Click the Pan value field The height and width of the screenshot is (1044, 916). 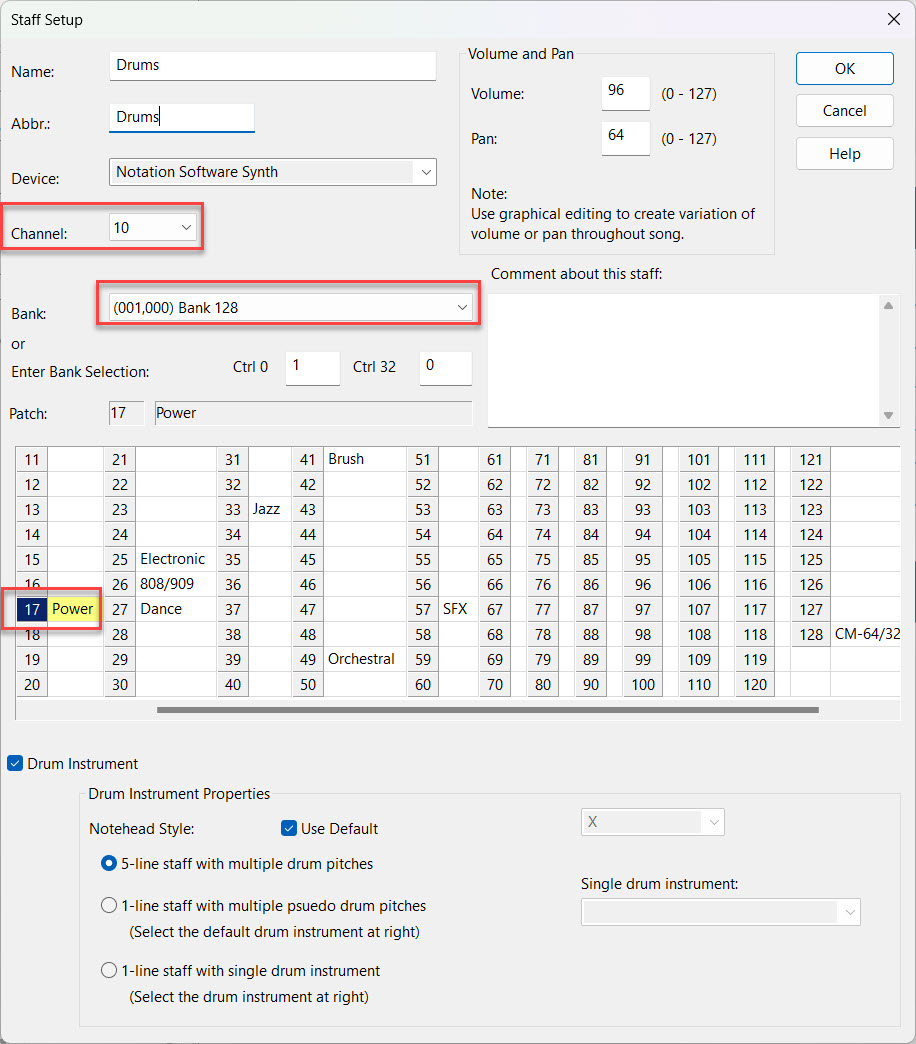pos(625,137)
